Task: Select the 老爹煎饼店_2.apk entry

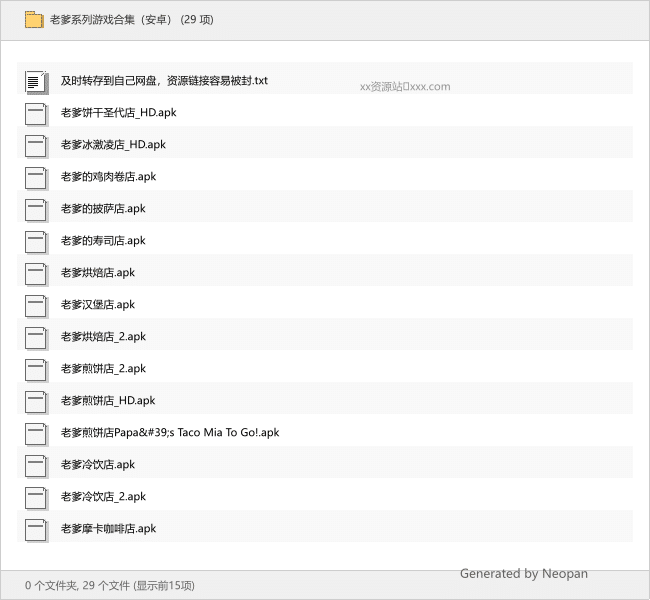Action: coord(103,369)
